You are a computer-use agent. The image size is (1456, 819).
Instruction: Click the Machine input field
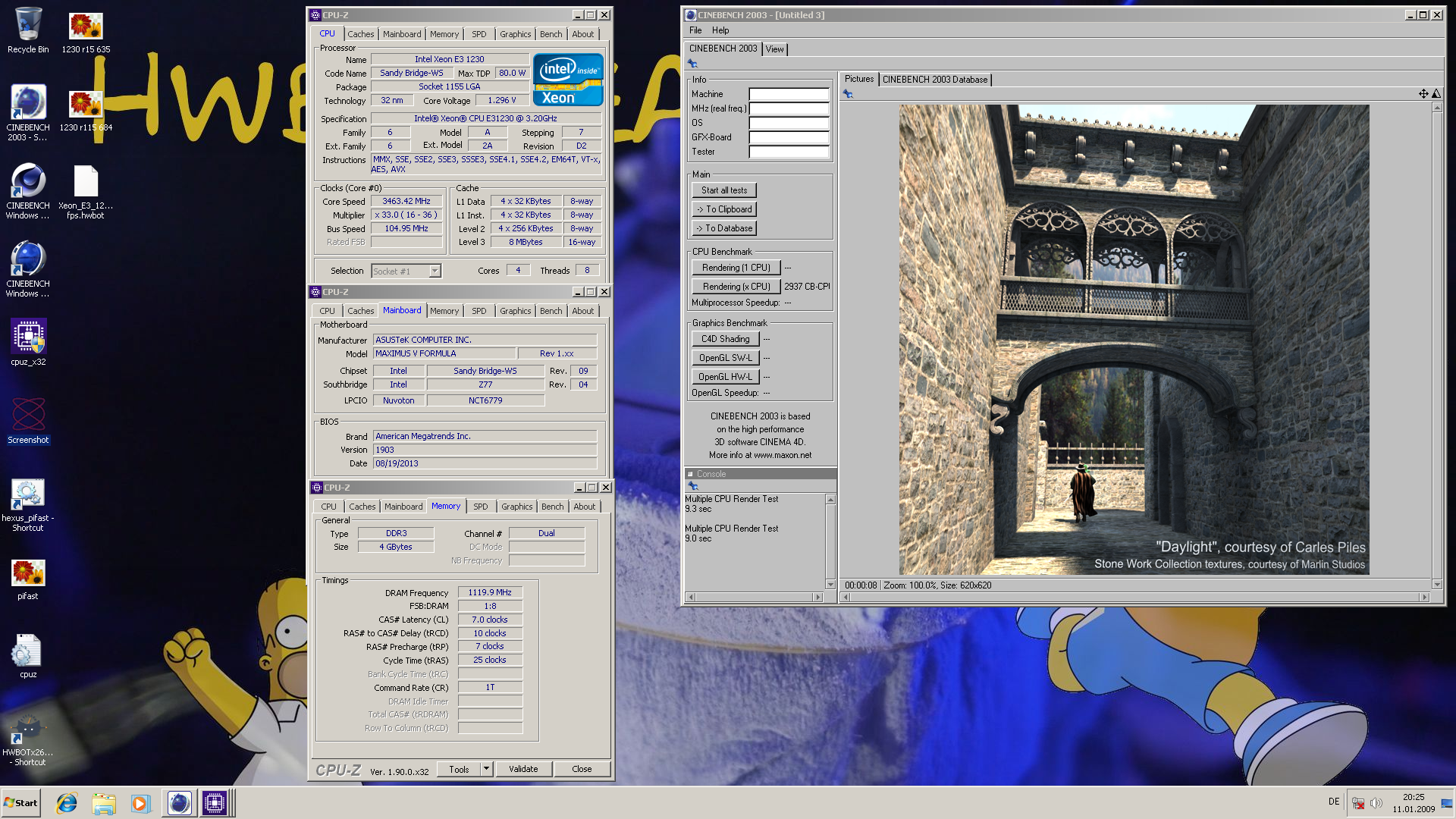coord(789,95)
